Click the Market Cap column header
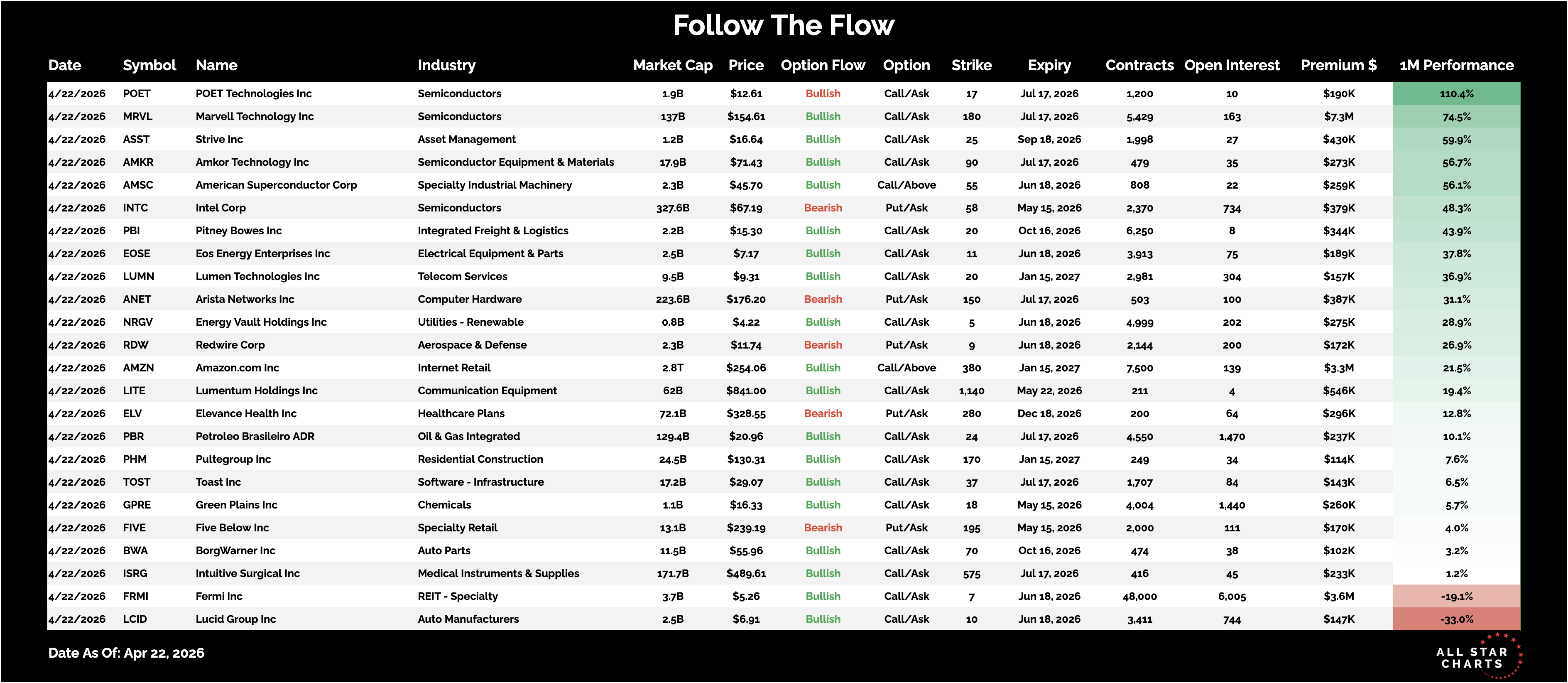This screenshot has height=683, width=1568. coord(673,65)
